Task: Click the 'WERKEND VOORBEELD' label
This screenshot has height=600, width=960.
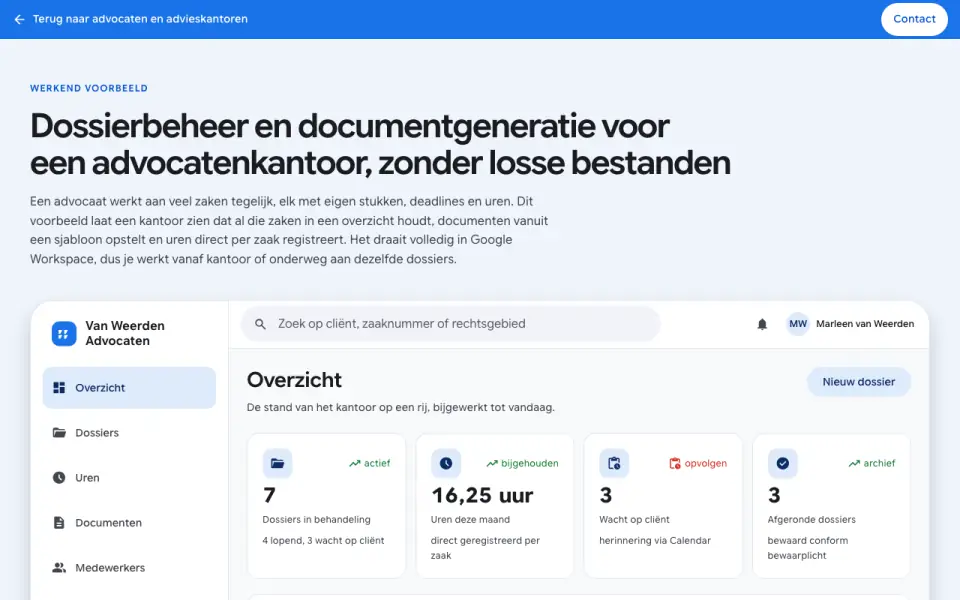Action: click(x=89, y=88)
